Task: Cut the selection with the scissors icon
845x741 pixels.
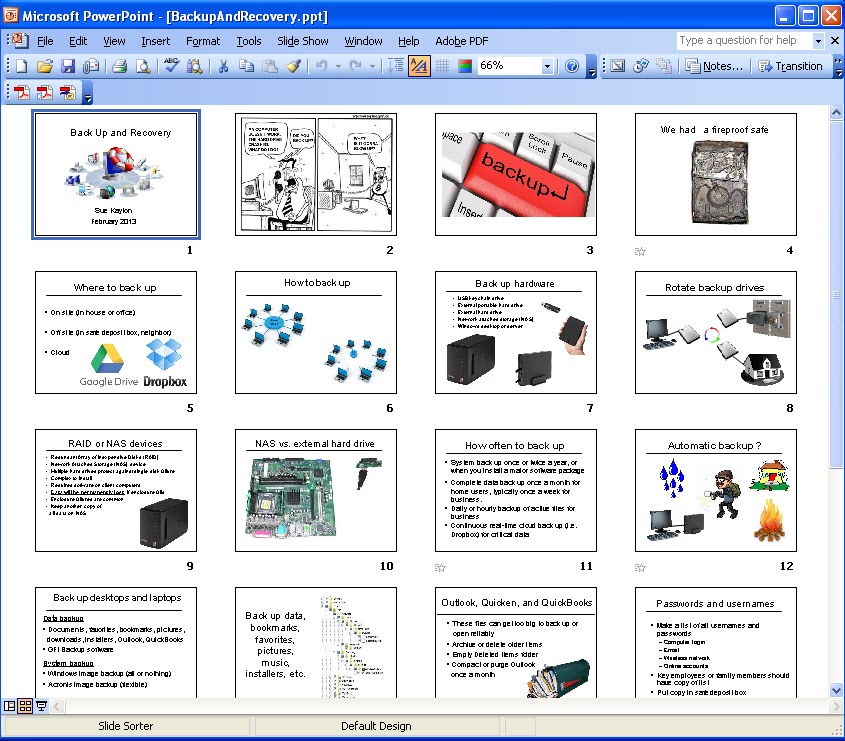Action: tap(223, 66)
